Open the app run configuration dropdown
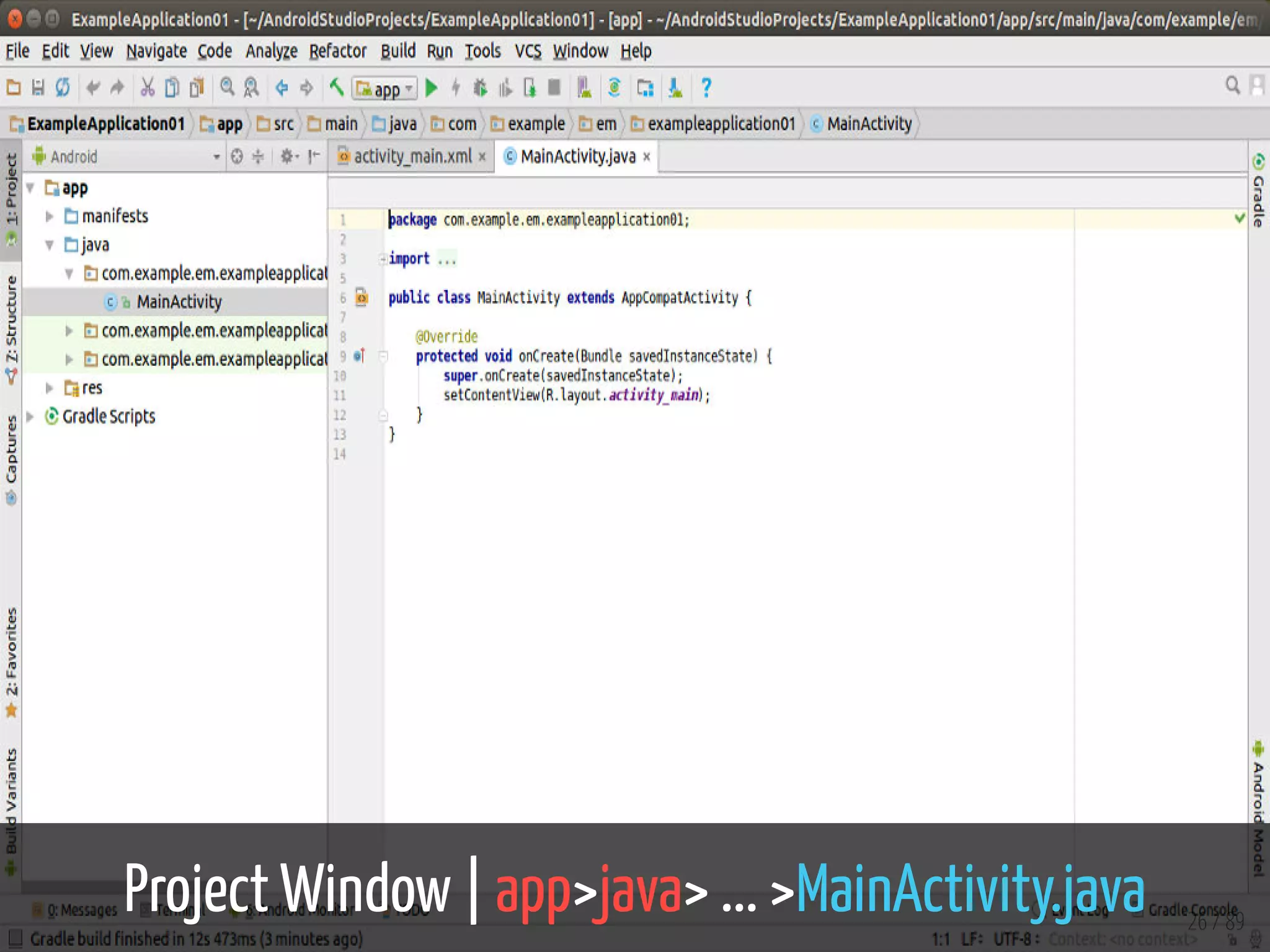The height and width of the screenshot is (952, 1270). coord(384,89)
